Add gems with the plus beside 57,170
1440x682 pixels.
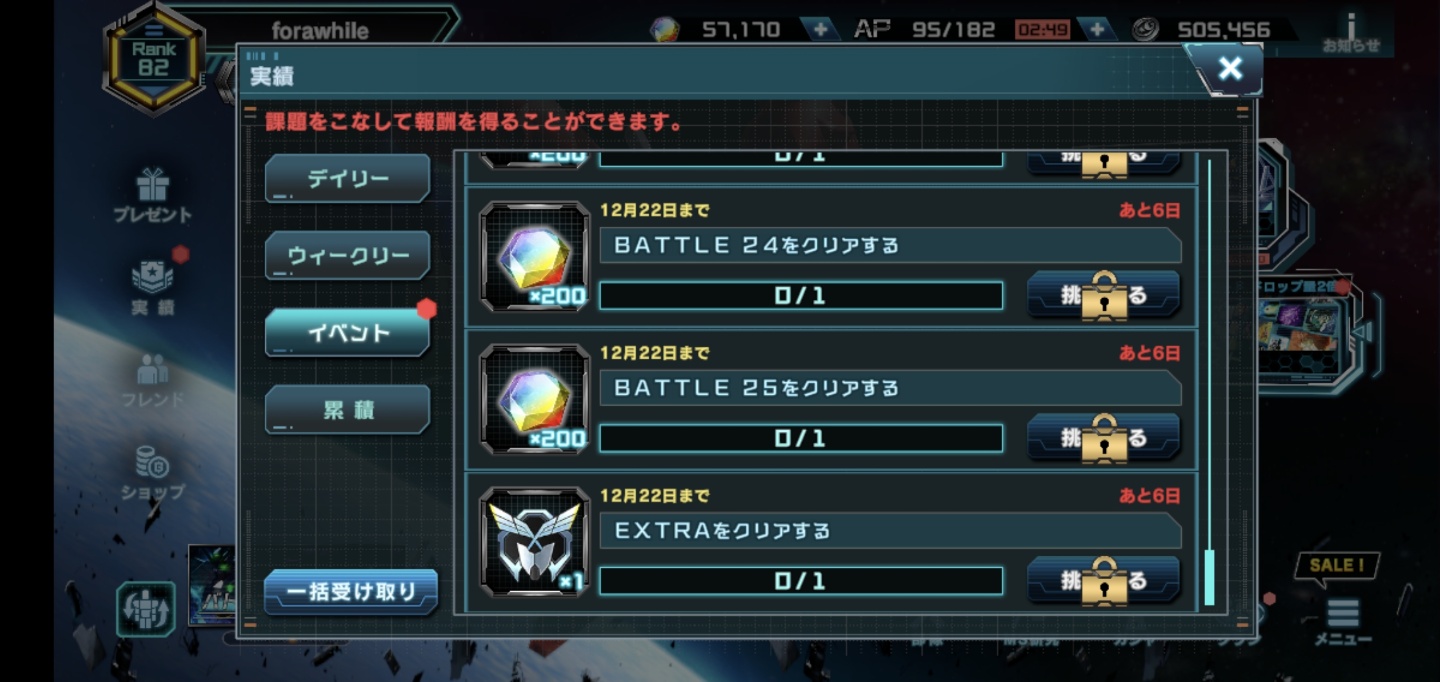(x=820, y=29)
